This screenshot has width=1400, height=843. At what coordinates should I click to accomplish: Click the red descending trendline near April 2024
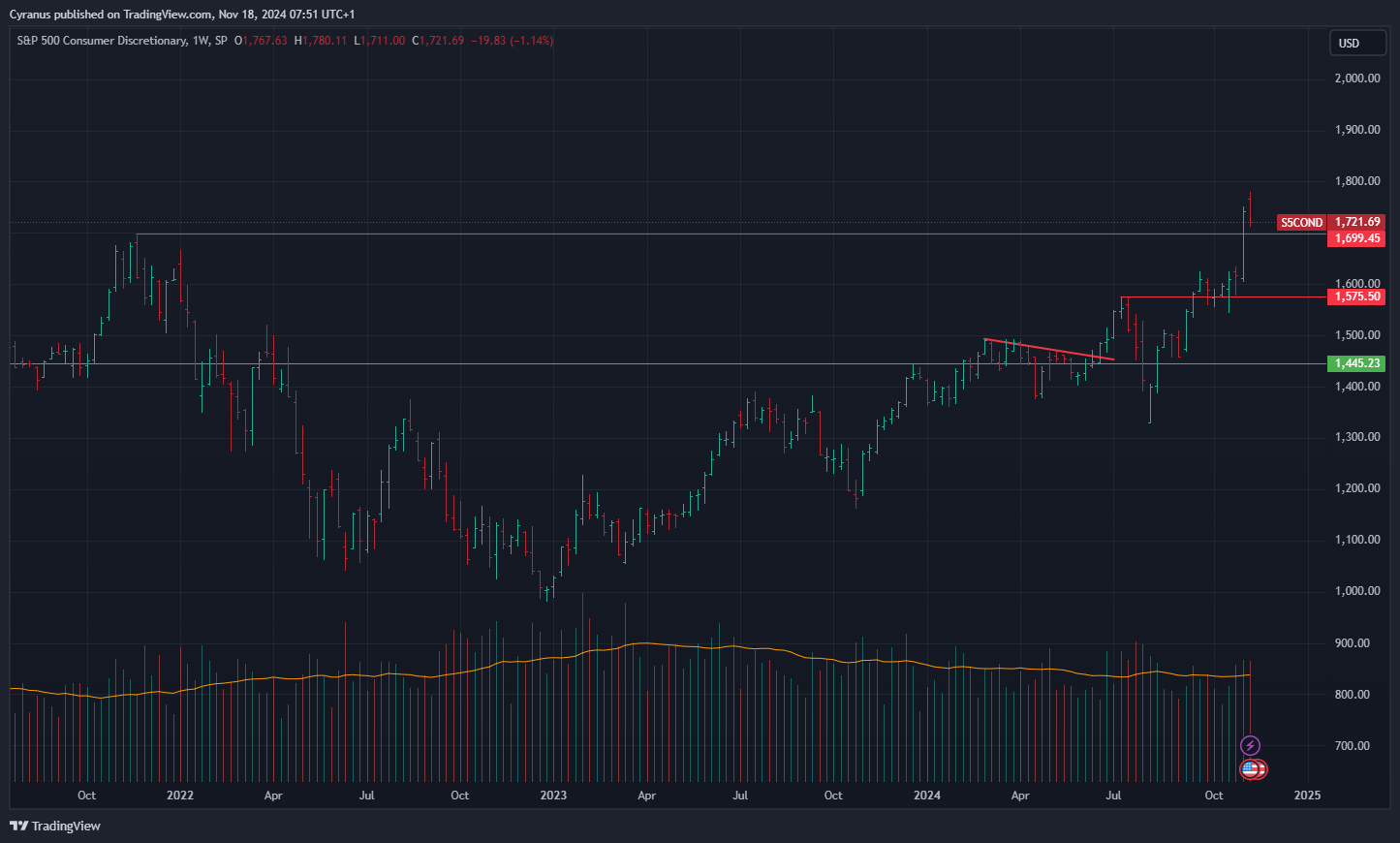[1048, 349]
